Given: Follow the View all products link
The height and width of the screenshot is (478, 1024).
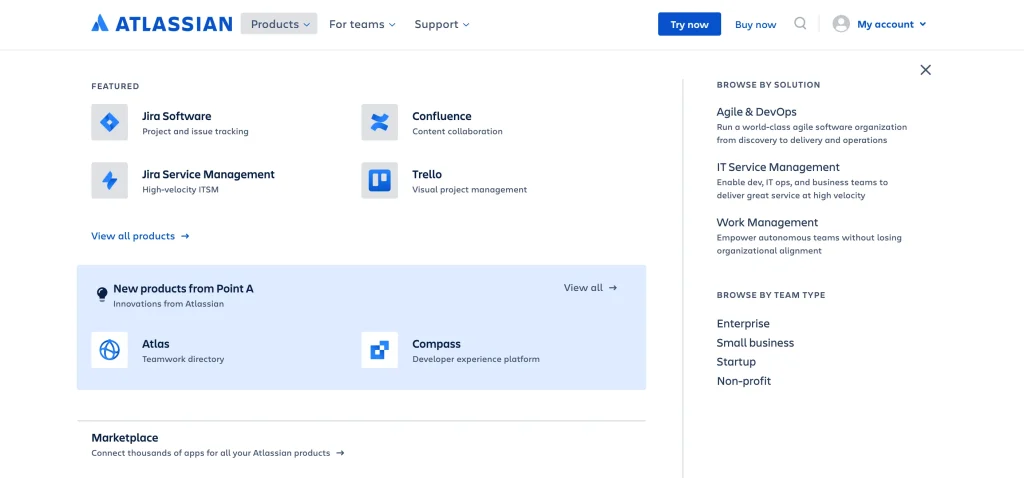Looking at the screenshot, I should click(x=140, y=236).
